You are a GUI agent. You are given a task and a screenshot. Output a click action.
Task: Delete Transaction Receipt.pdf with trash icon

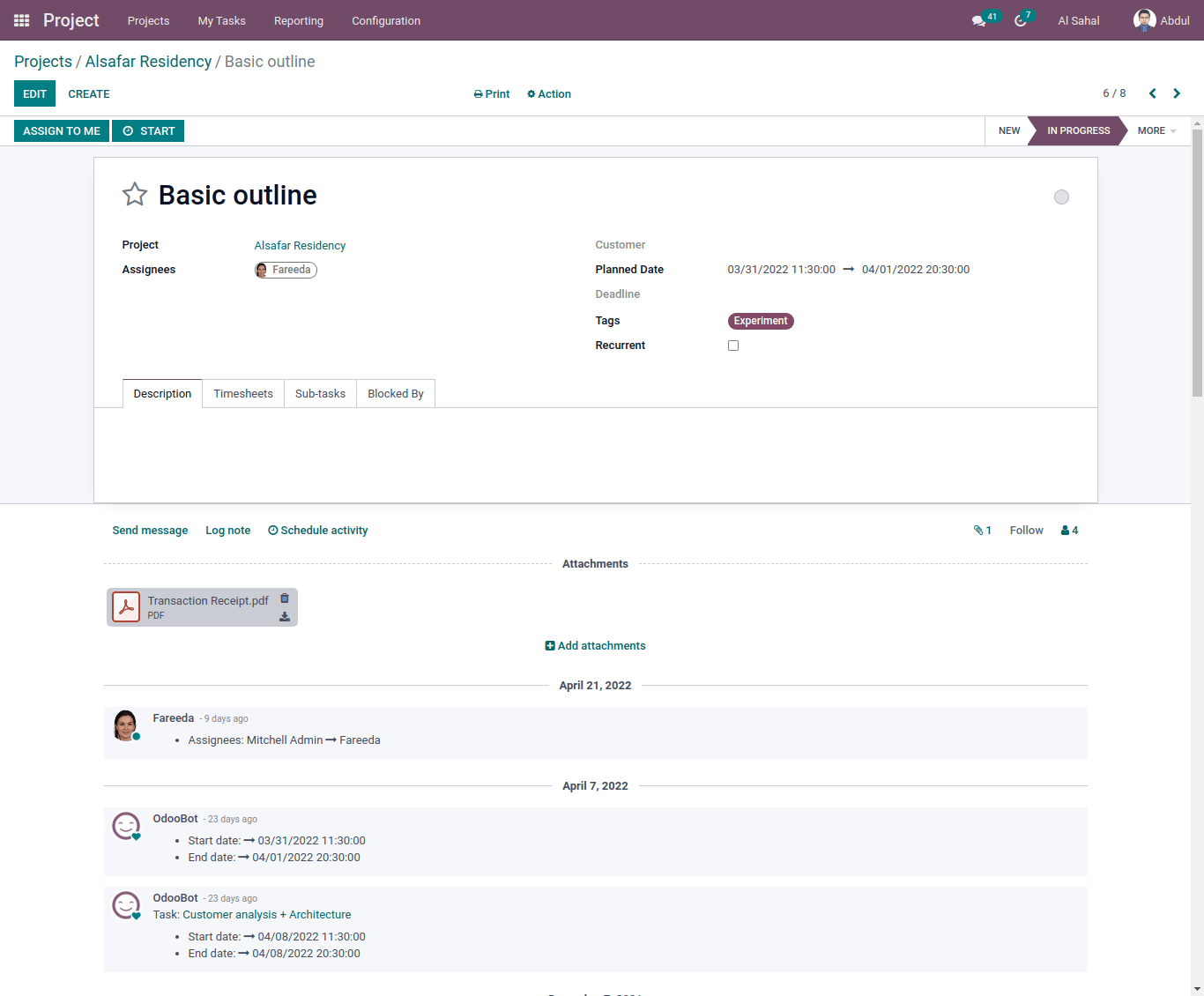(x=285, y=598)
